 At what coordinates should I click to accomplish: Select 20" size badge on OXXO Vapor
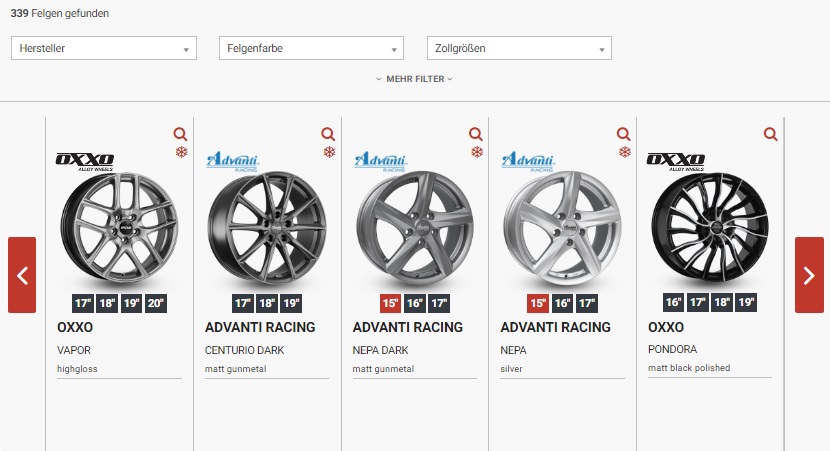coord(155,304)
